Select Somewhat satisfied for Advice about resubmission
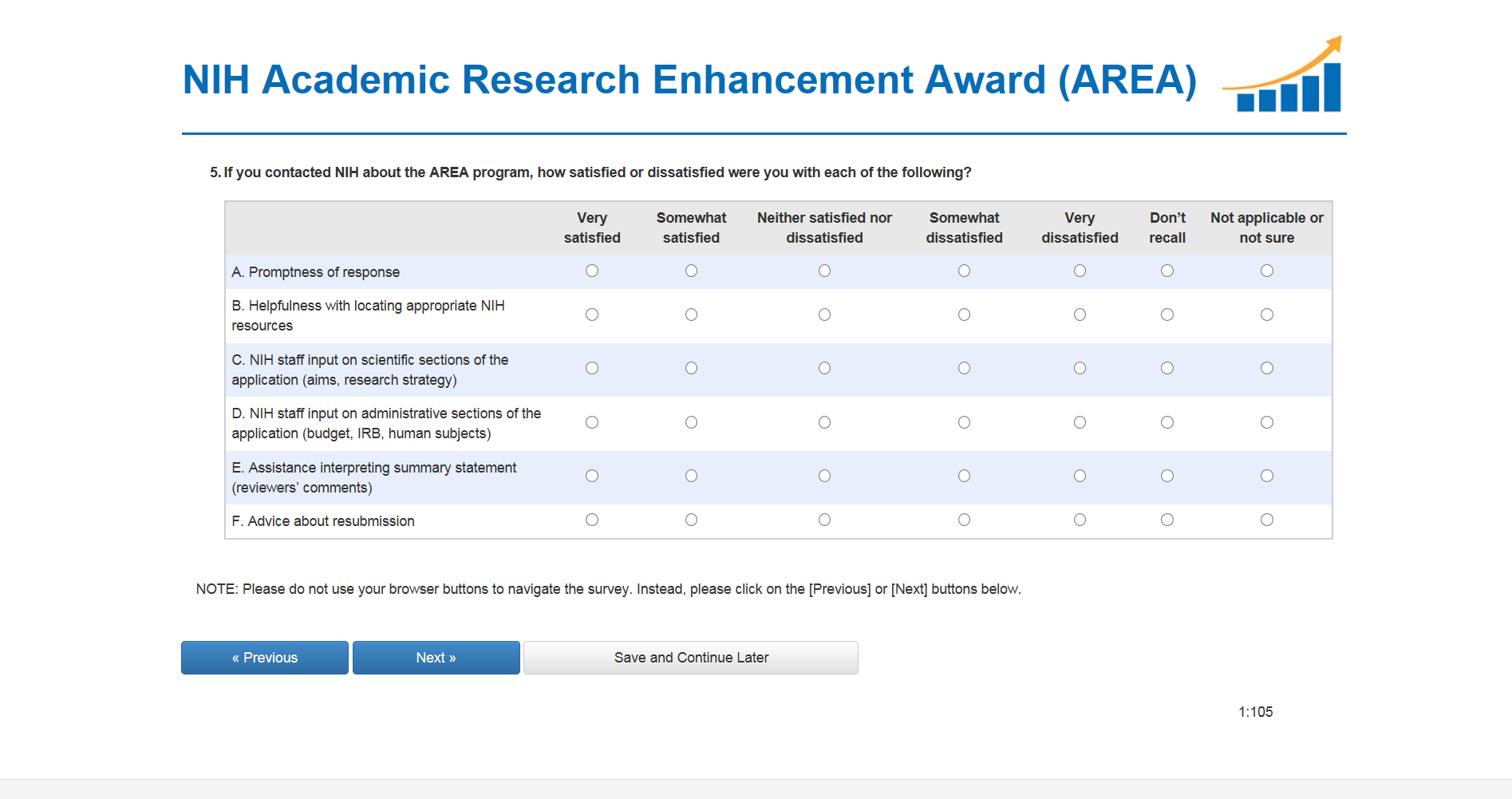Image resolution: width=1512 pixels, height=799 pixels. [x=691, y=520]
